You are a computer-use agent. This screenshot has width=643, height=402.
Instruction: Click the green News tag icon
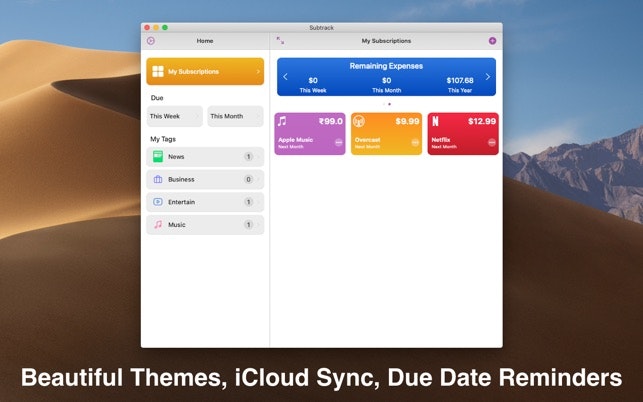point(158,156)
